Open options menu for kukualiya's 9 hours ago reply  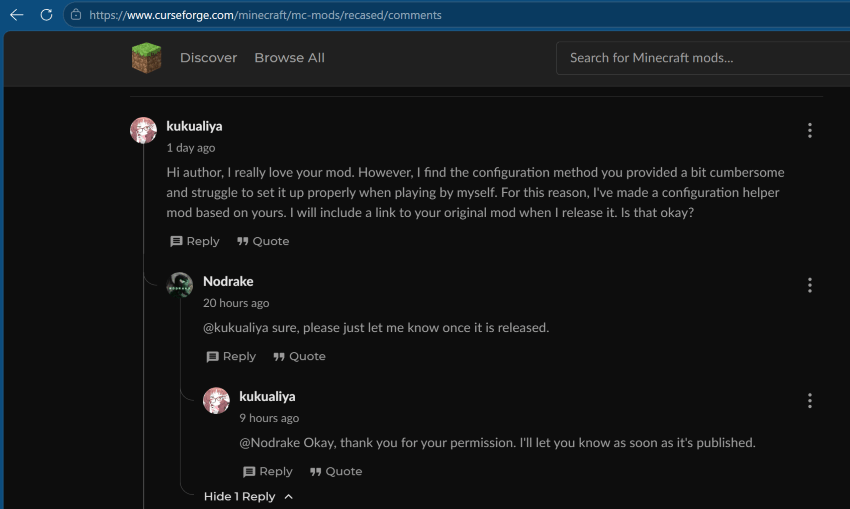(809, 401)
